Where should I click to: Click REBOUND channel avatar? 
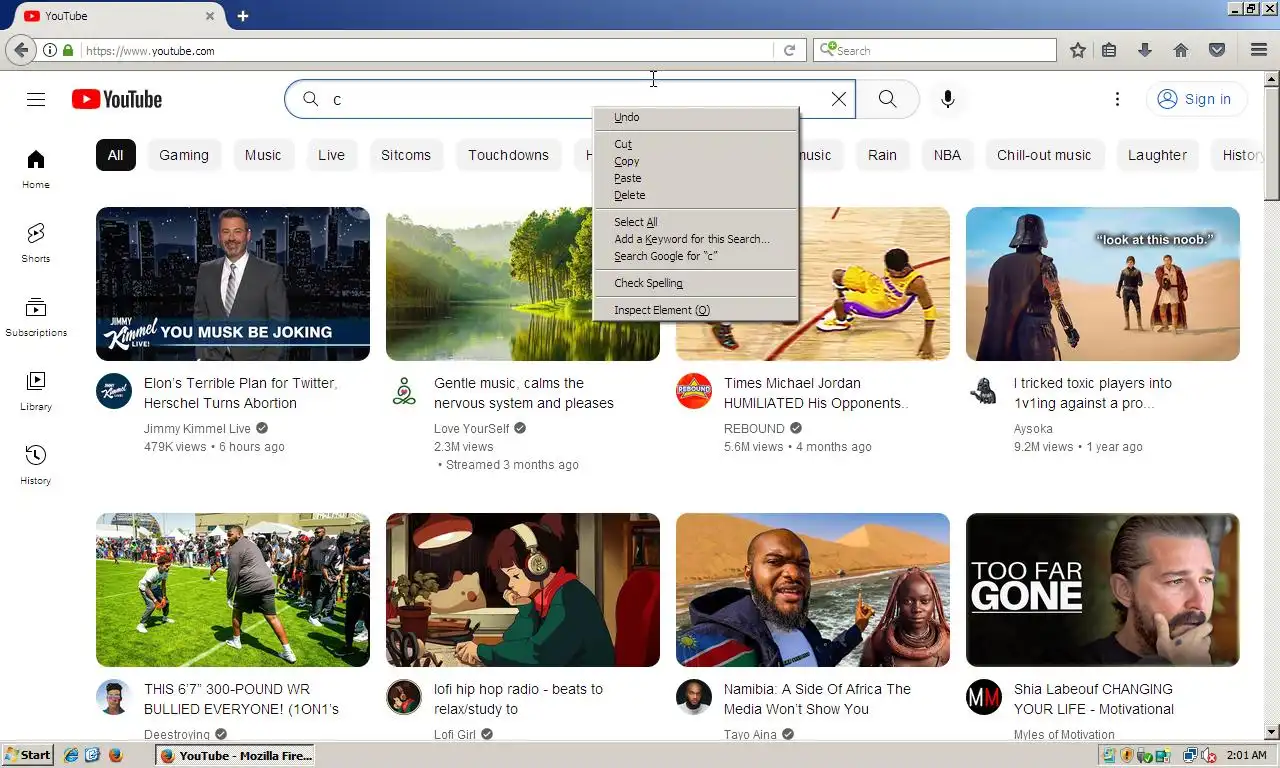click(x=694, y=391)
